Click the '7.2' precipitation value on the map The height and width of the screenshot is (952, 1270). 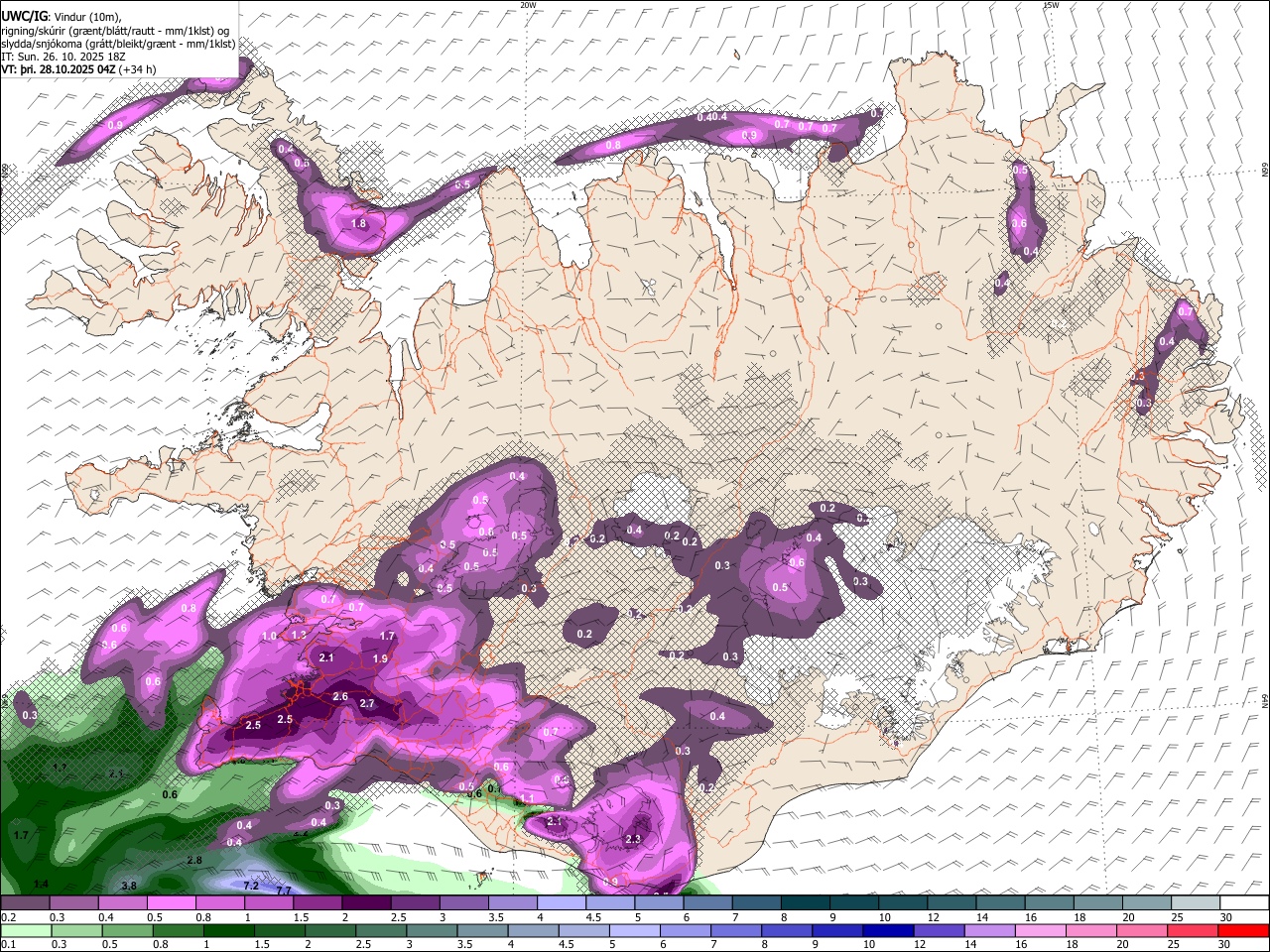click(251, 885)
